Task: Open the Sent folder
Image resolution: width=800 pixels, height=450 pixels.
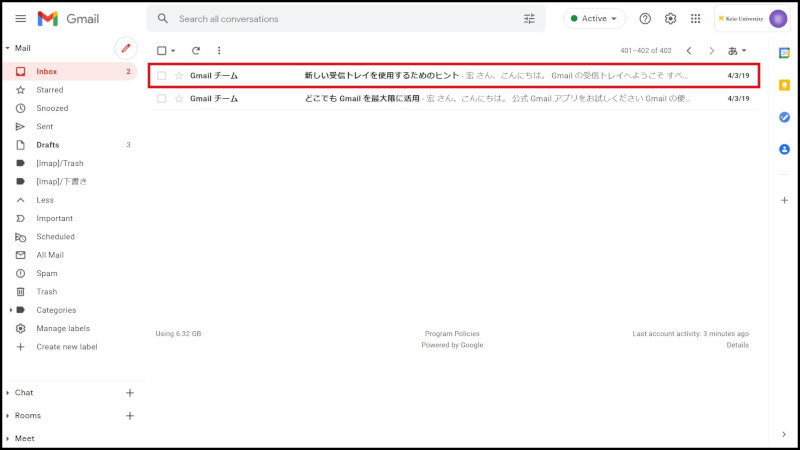Action: click(x=45, y=127)
